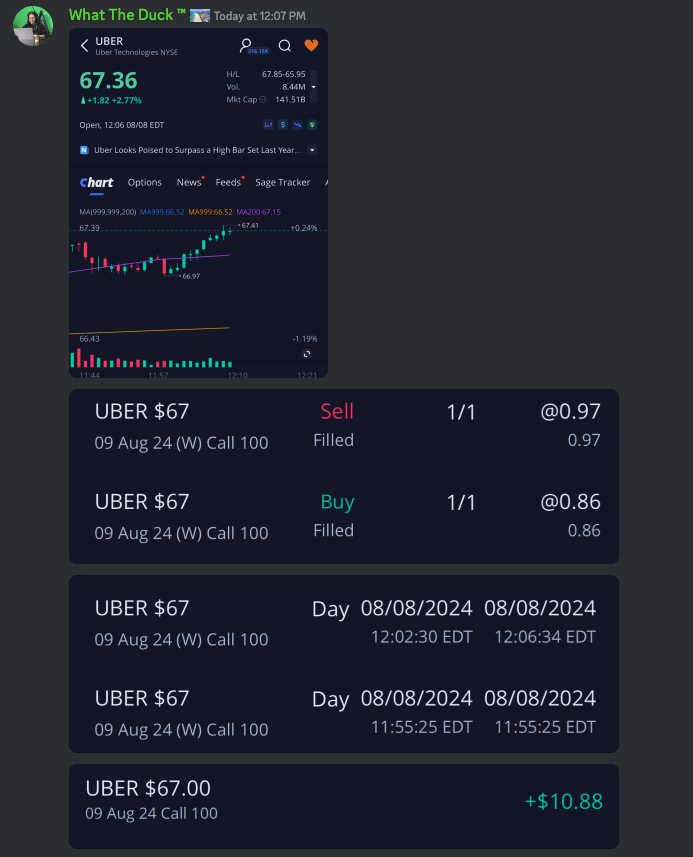Click the Mkt Cap info circle
Viewport: 693px width, 857px height.
point(263,99)
